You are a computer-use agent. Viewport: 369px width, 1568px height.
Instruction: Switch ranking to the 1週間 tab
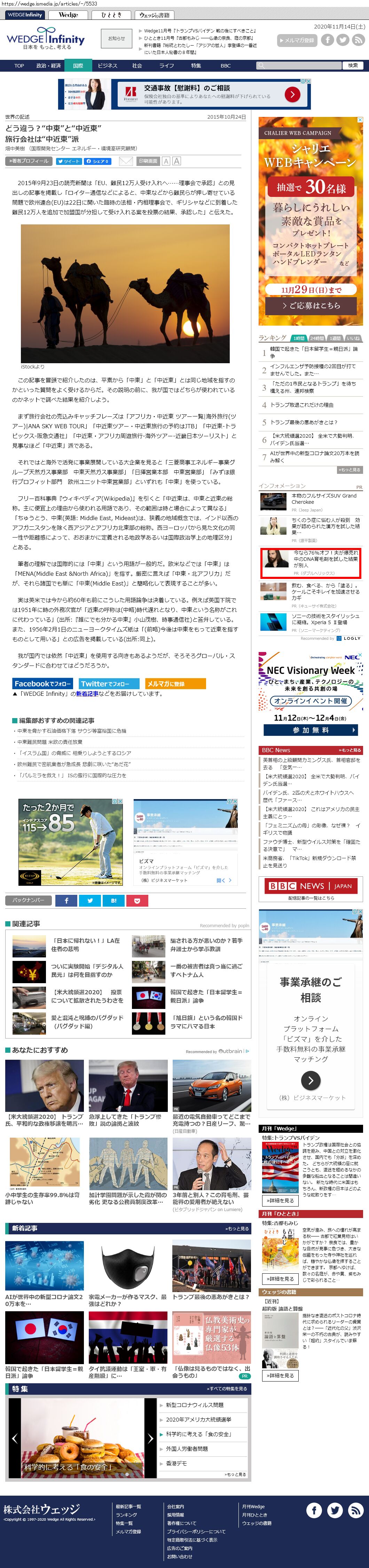(335, 339)
